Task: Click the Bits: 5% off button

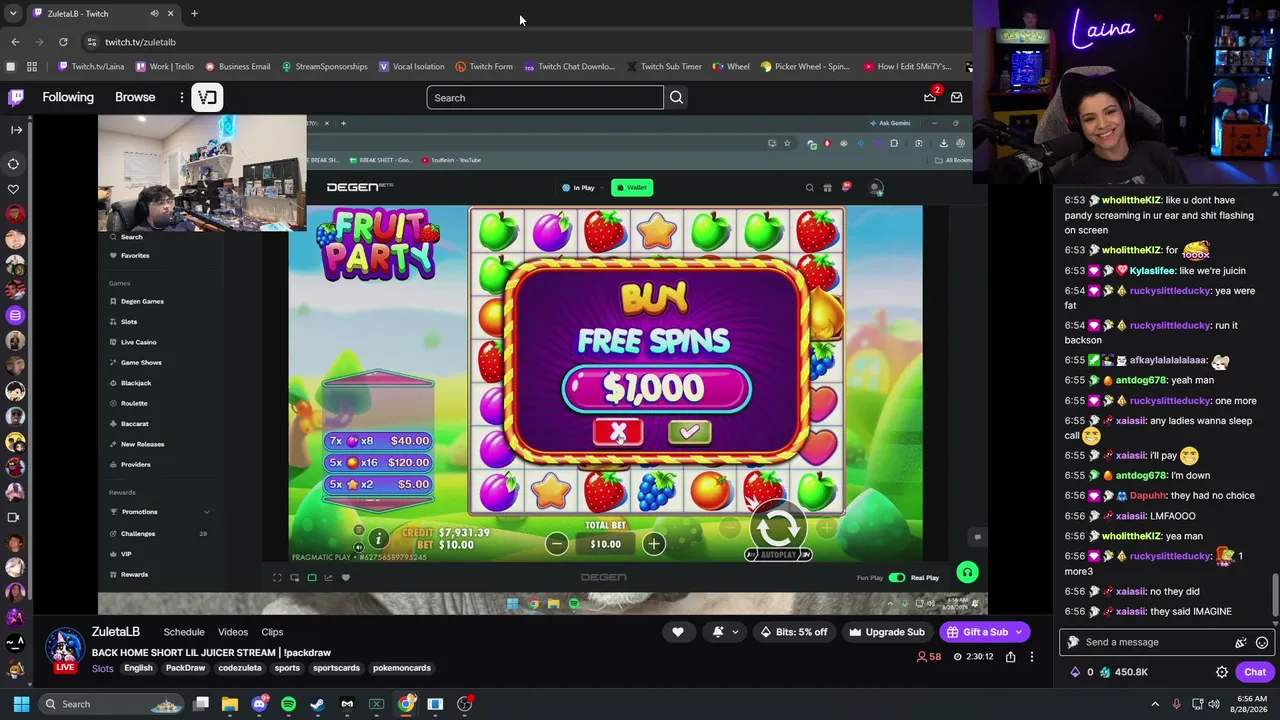Action: (794, 632)
